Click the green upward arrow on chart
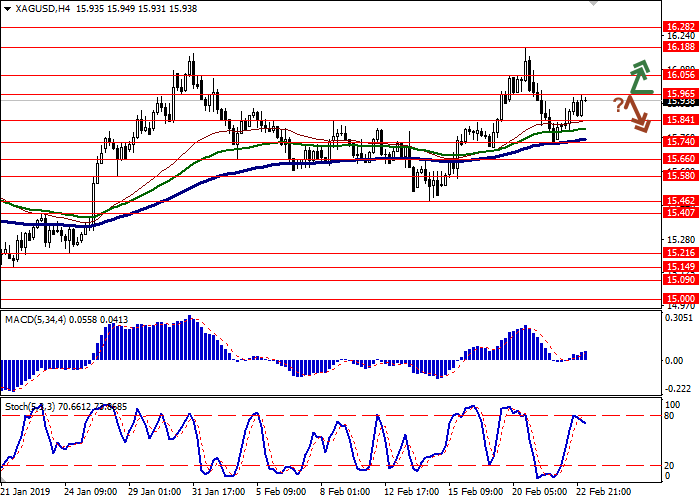700x500 pixels. (639, 78)
